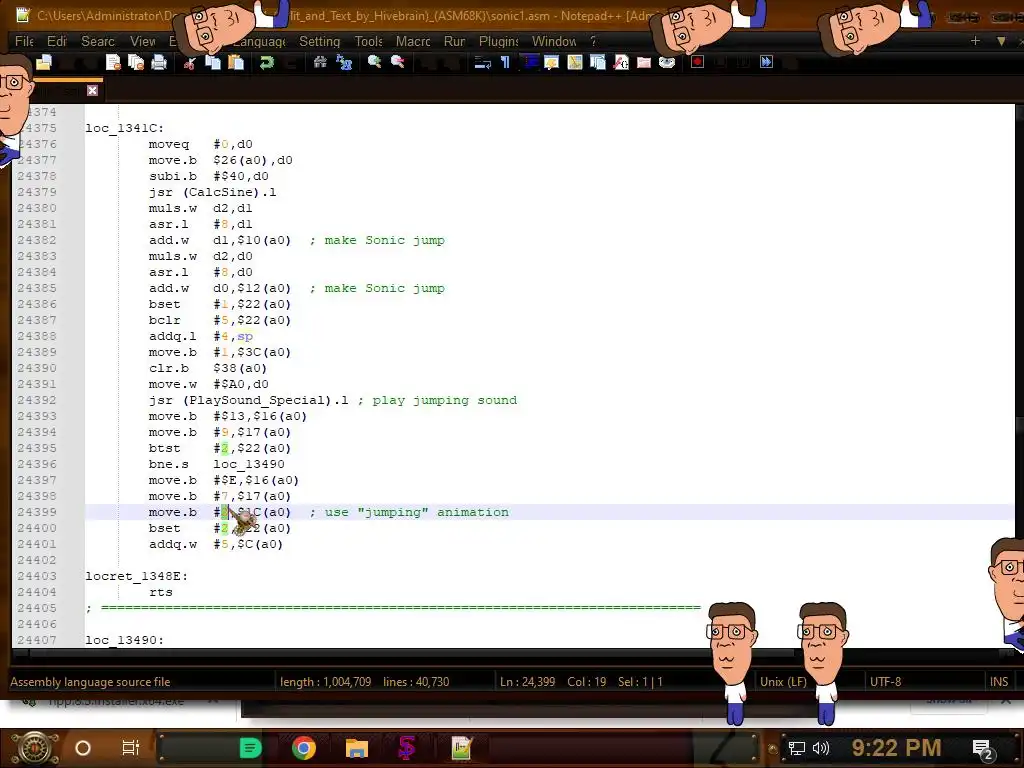The height and width of the screenshot is (768, 1024).
Task: Zoom out with the magnifier minus icon
Action: (397, 63)
